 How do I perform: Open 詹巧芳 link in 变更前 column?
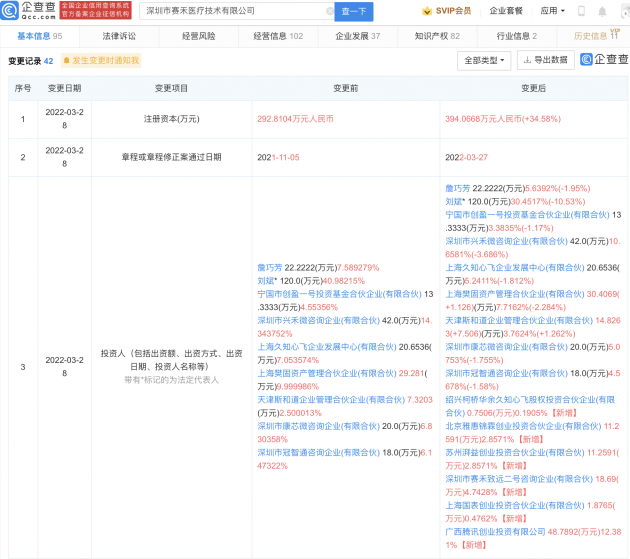(x=269, y=268)
